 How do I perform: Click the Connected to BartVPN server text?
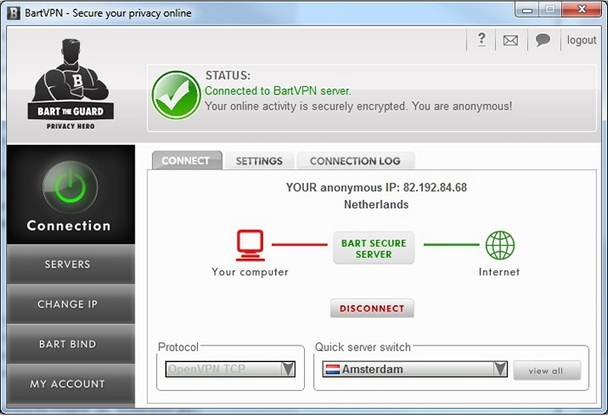[278, 91]
